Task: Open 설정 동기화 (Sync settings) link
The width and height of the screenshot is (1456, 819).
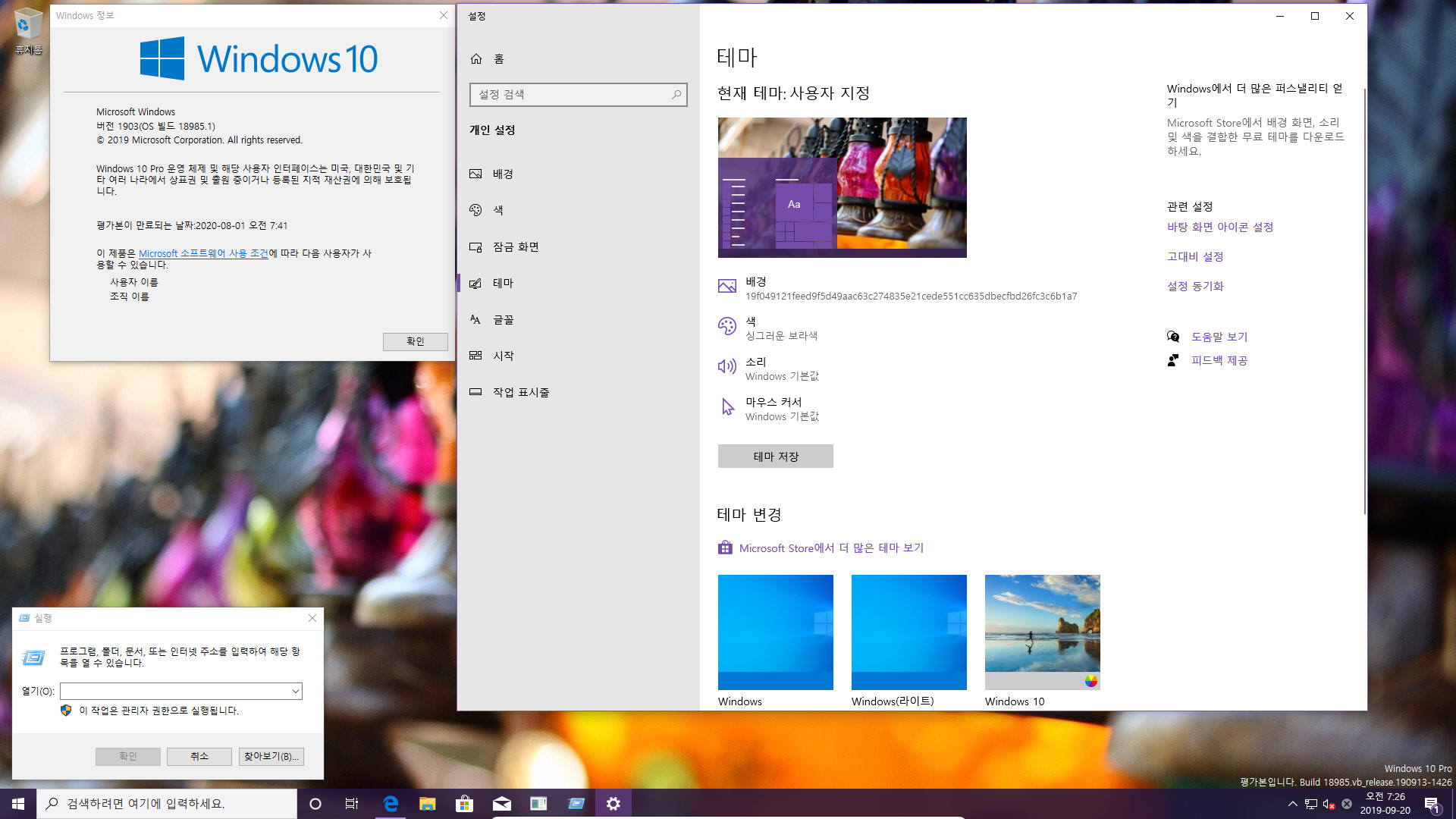Action: click(x=1194, y=286)
